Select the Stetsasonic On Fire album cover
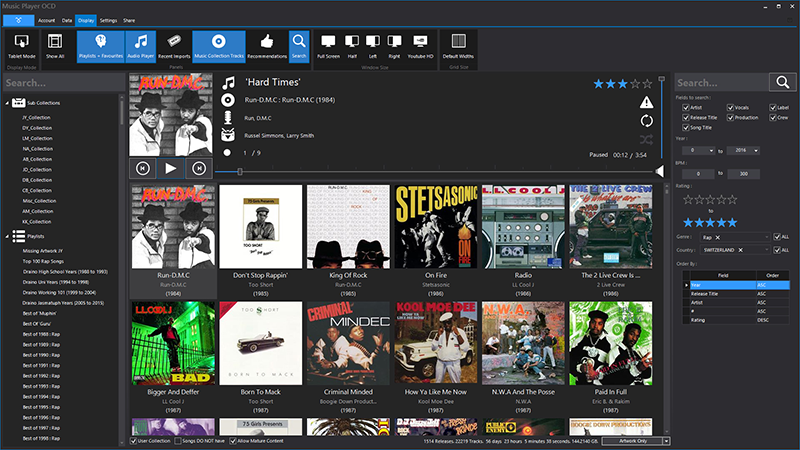Viewport: 800px width, 450px height. pyautogui.click(x=436, y=227)
